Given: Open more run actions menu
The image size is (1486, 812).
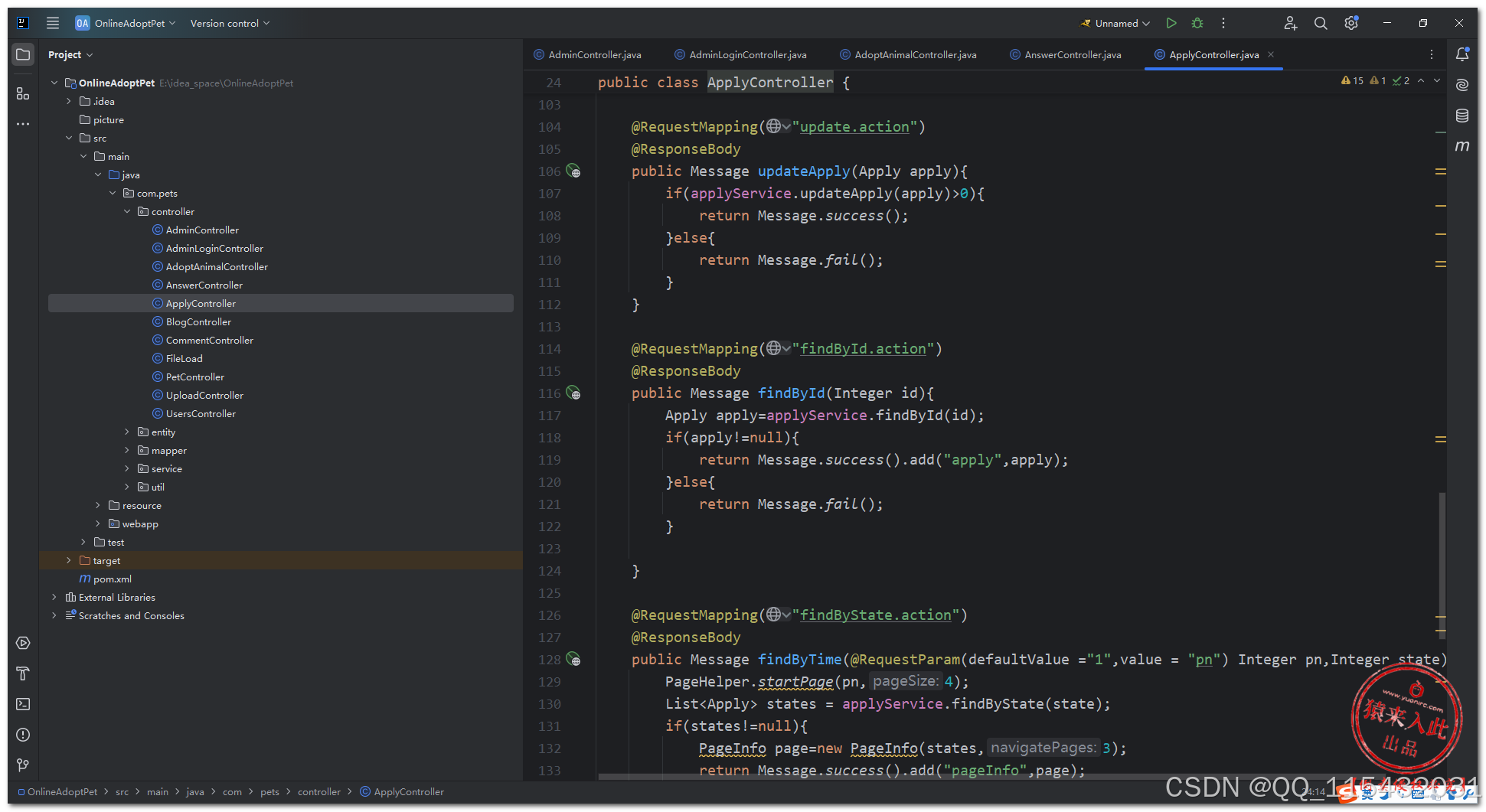Looking at the screenshot, I should tap(1223, 23).
